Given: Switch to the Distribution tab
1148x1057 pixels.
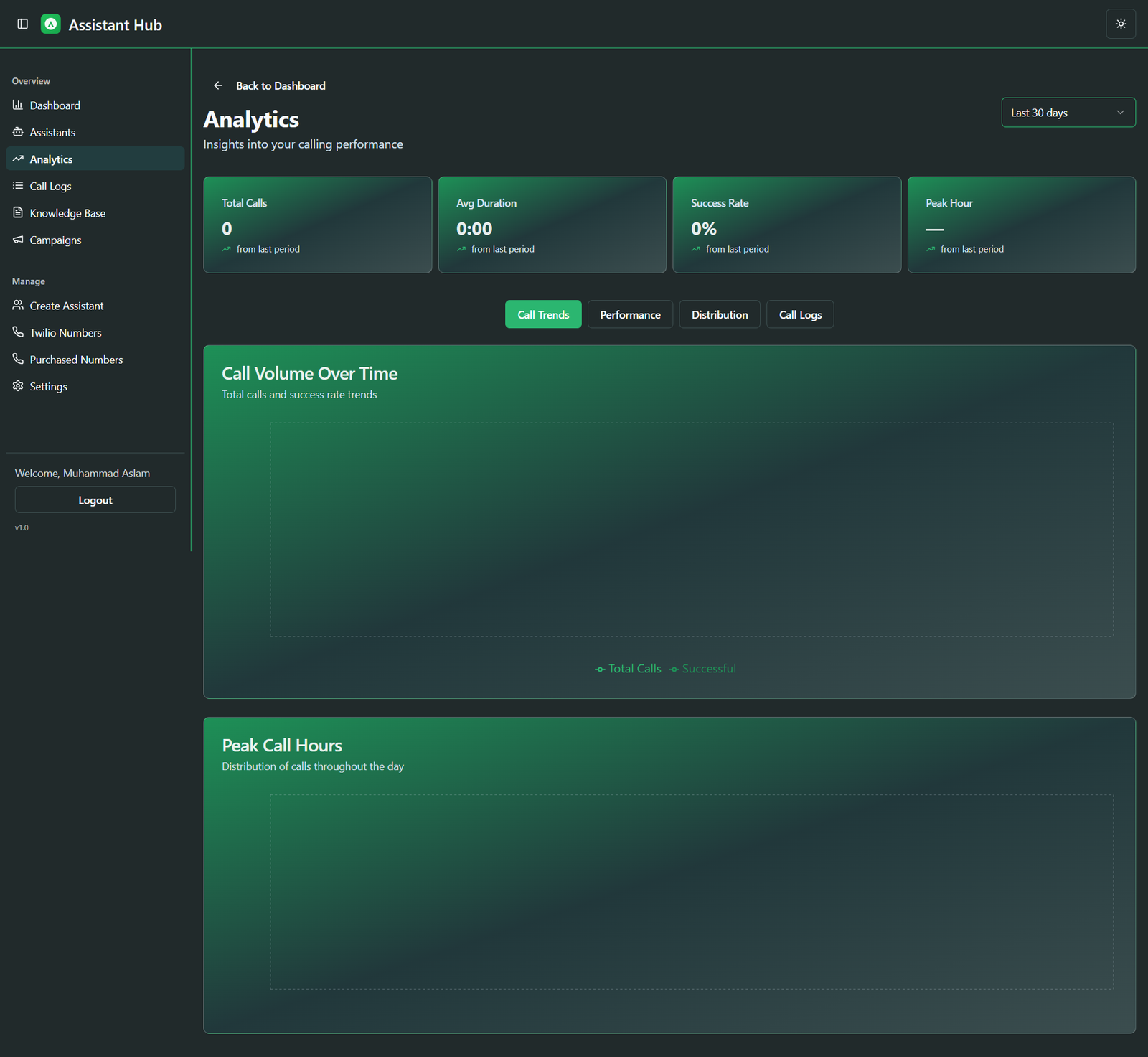Looking at the screenshot, I should pos(719,315).
